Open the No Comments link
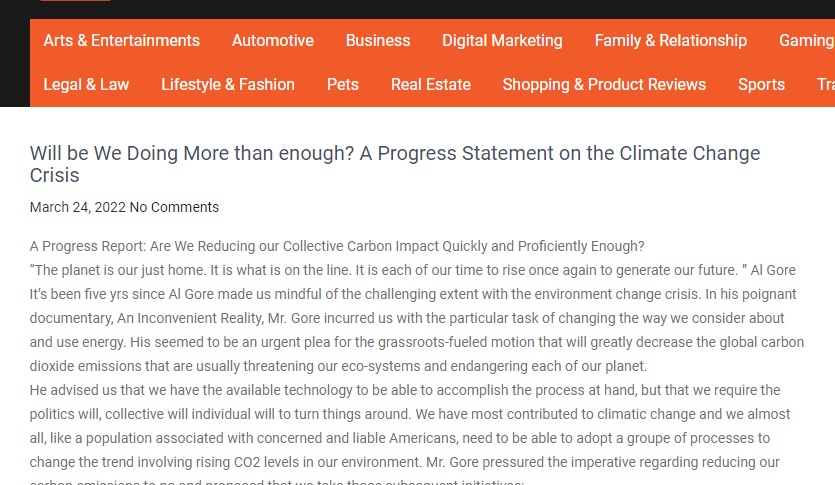This screenshot has height=485, width=835. 174,207
